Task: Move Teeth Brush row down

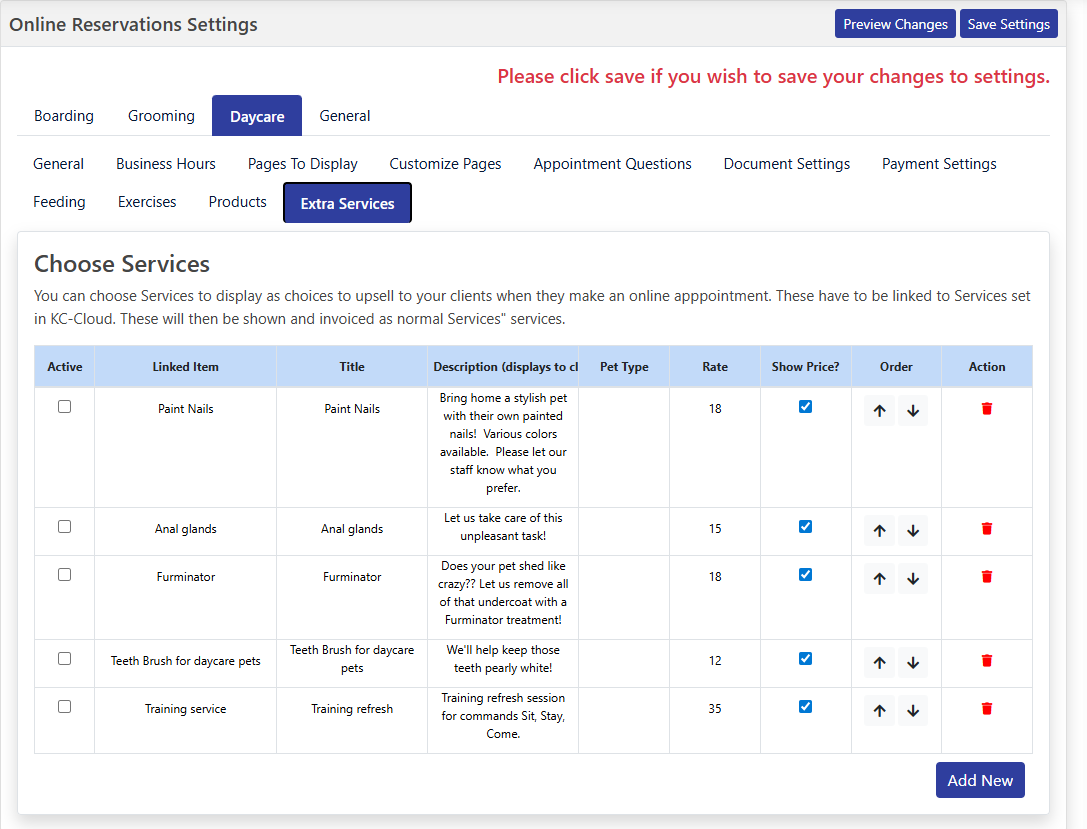Action: tap(913, 662)
